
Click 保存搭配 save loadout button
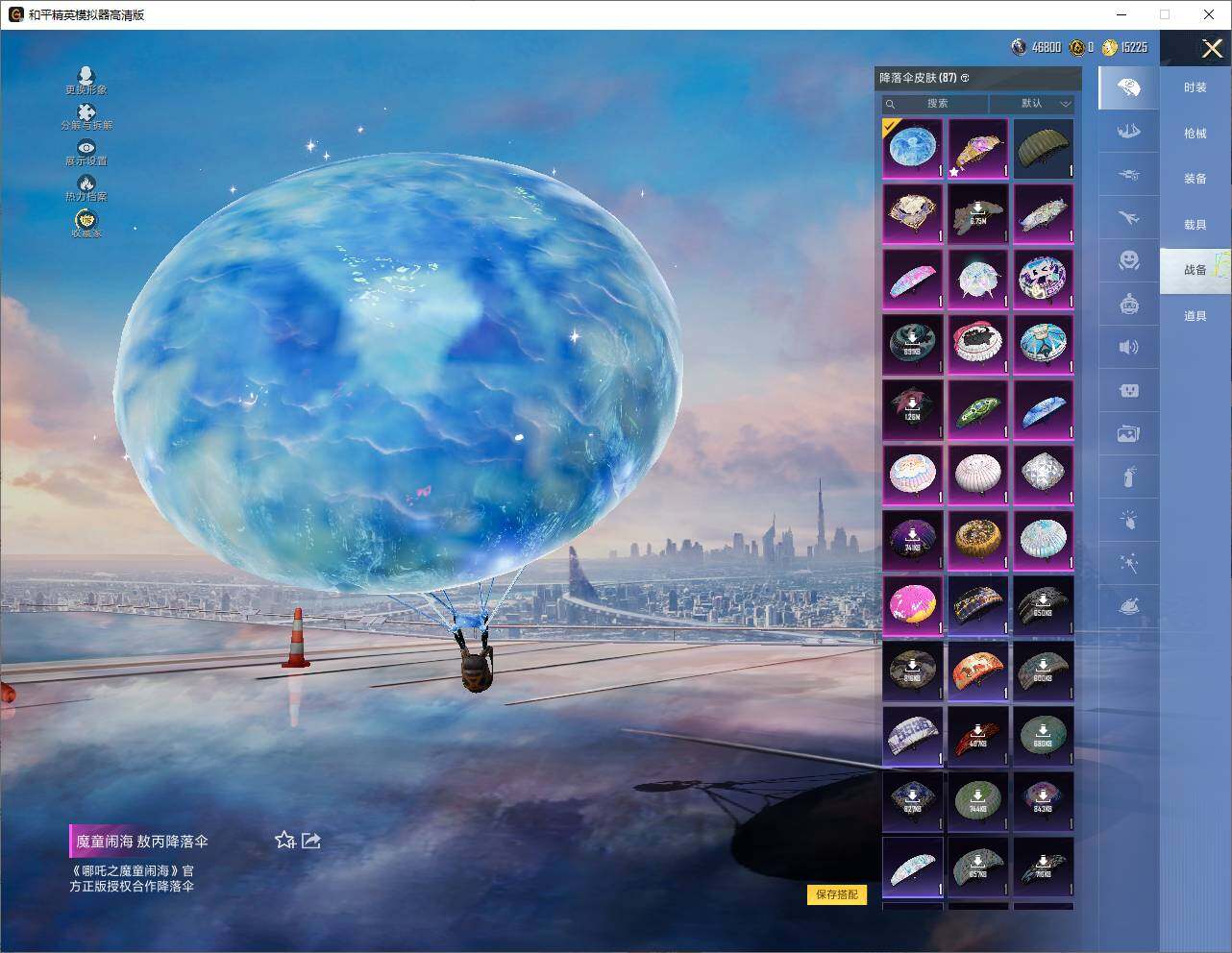click(x=837, y=894)
